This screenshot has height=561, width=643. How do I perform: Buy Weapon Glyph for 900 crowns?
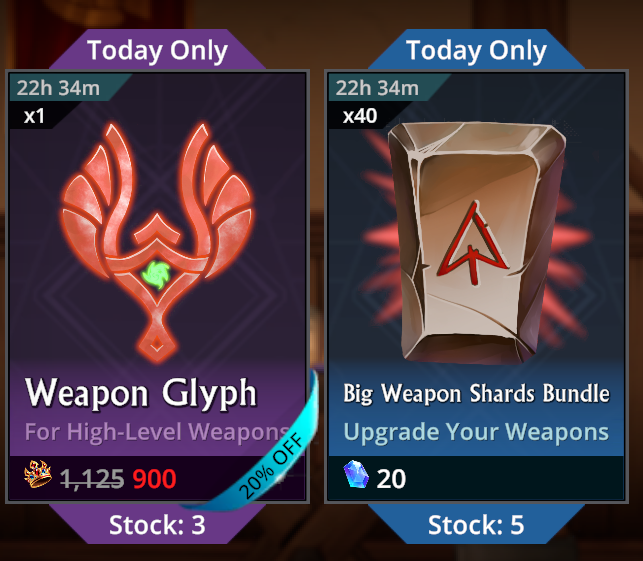click(x=154, y=479)
